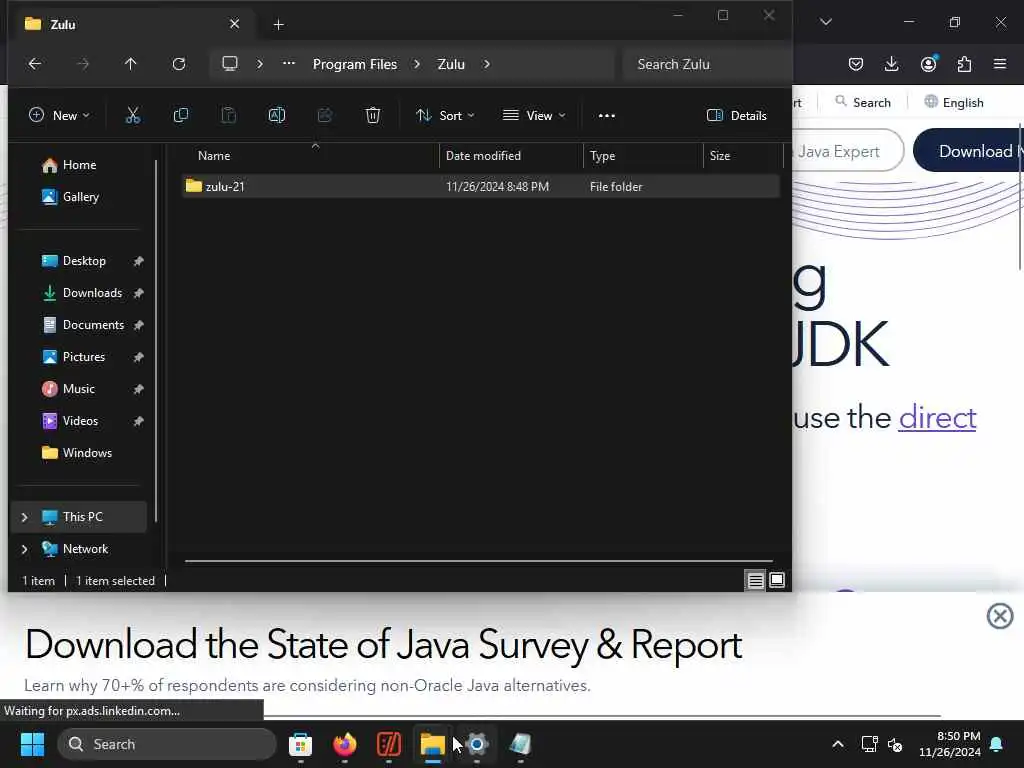
Task: Switch to details list view icon
Action: coord(756,580)
